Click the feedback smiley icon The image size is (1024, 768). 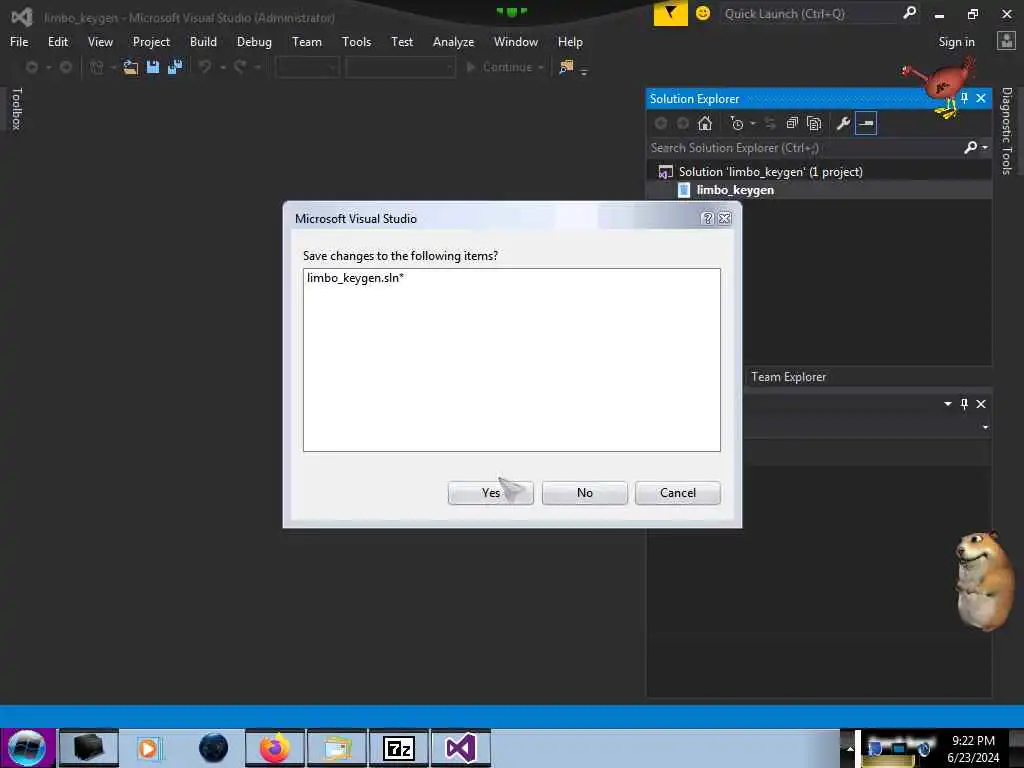click(x=703, y=13)
